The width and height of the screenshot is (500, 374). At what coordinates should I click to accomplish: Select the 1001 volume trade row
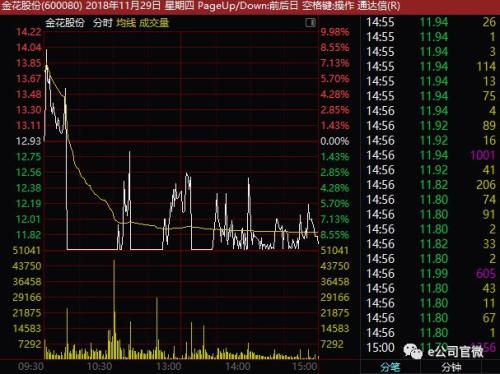(431, 155)
